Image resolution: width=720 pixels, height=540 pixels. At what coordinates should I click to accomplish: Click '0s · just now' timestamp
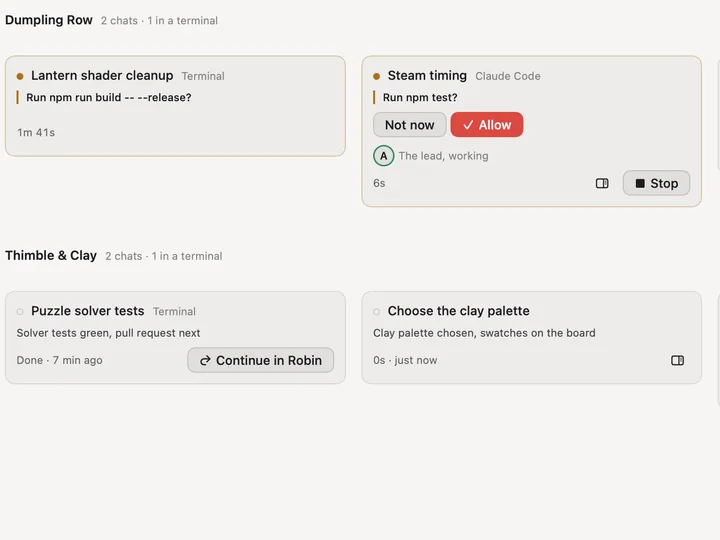pos(405,360)
